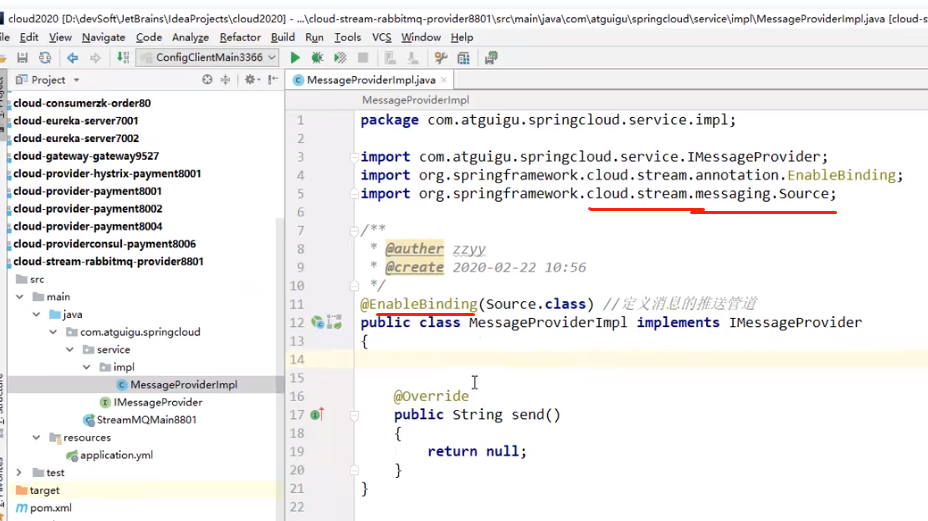Open the Window menu
Viewport: 928px width, 521px height.
421,37
